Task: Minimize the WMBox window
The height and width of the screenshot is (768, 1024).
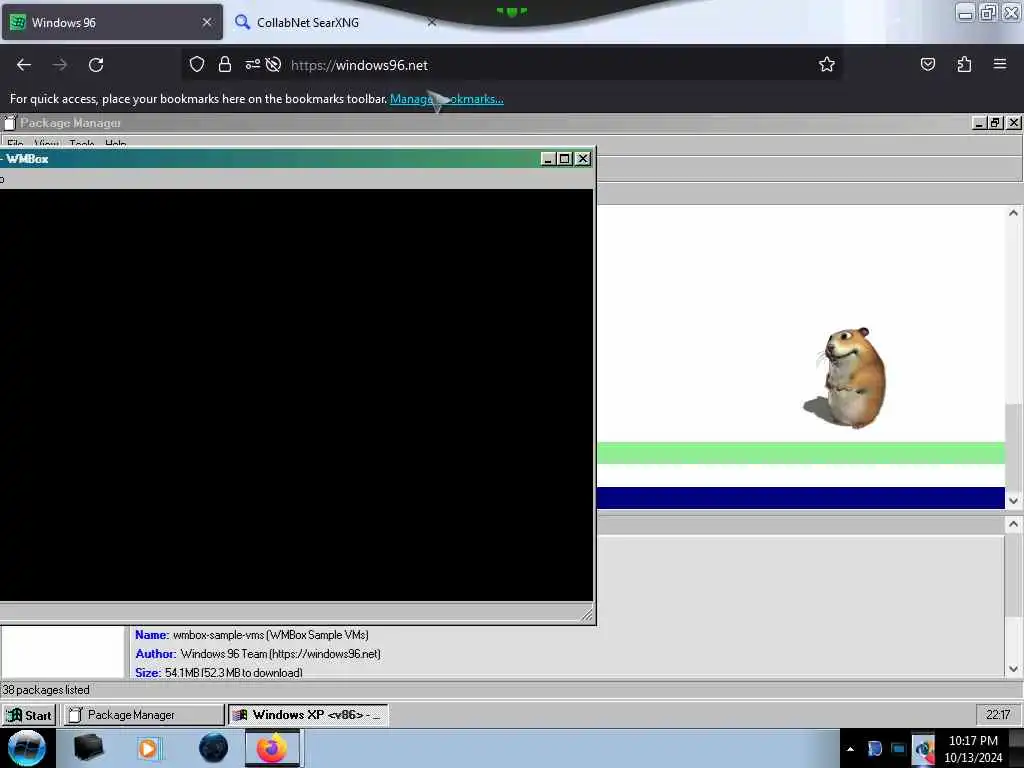Action: click(548, 159)
